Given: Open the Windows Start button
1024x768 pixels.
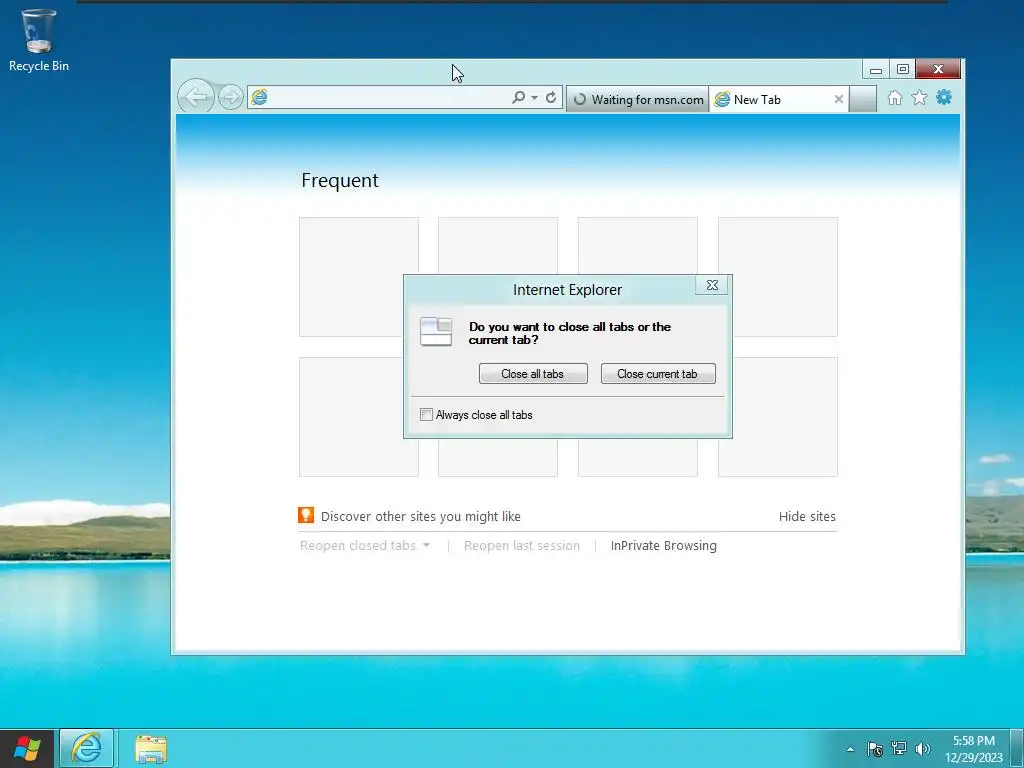Looking at the screenshot, I should pos(27,748).
